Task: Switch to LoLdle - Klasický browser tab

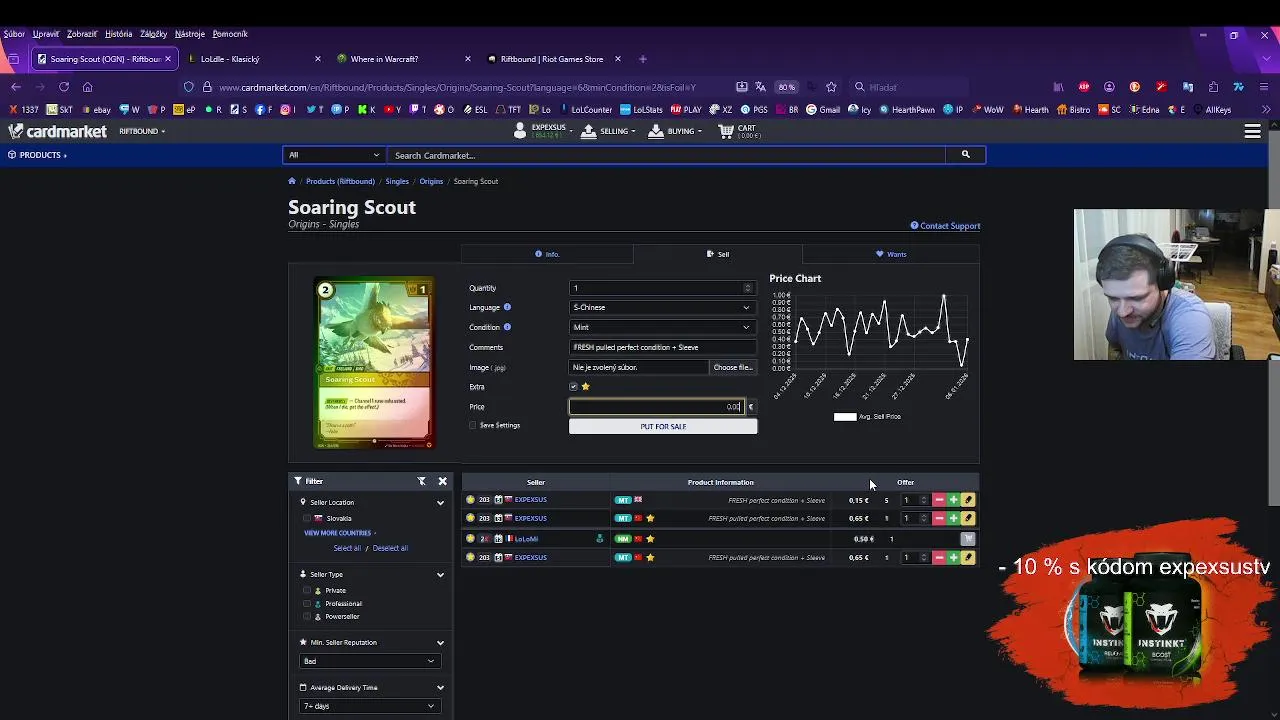Action: [x=252, y=59]
